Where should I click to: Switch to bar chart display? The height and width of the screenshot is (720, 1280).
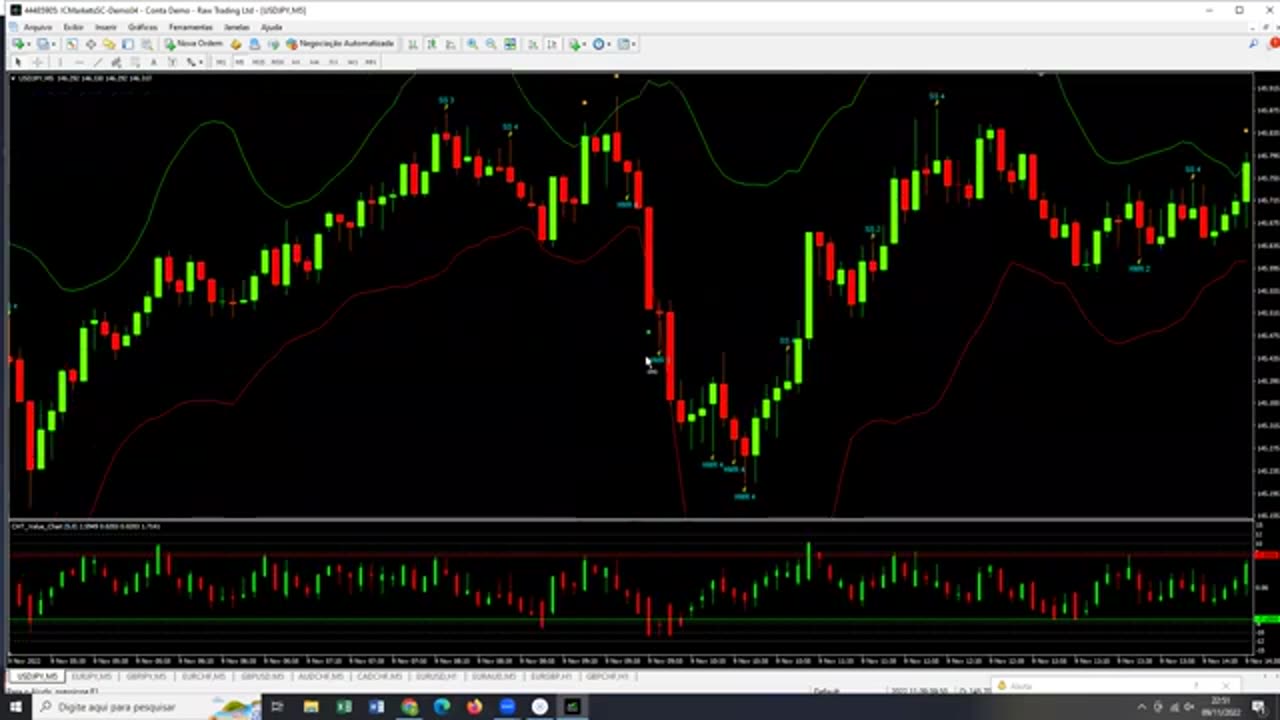coord(412,44)
